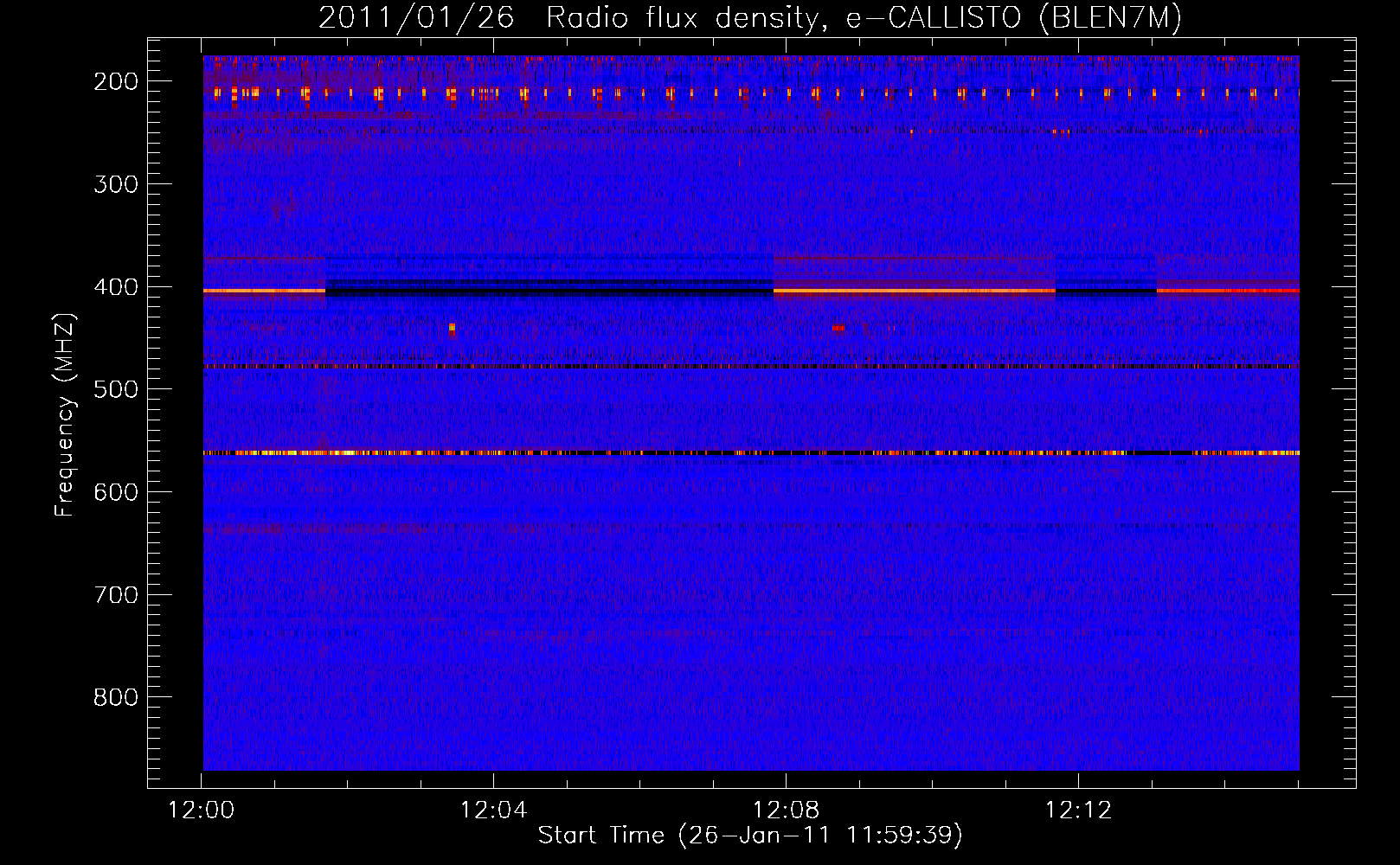
Task: Click the 12:08 time tick label
Action: click(786, 811)
